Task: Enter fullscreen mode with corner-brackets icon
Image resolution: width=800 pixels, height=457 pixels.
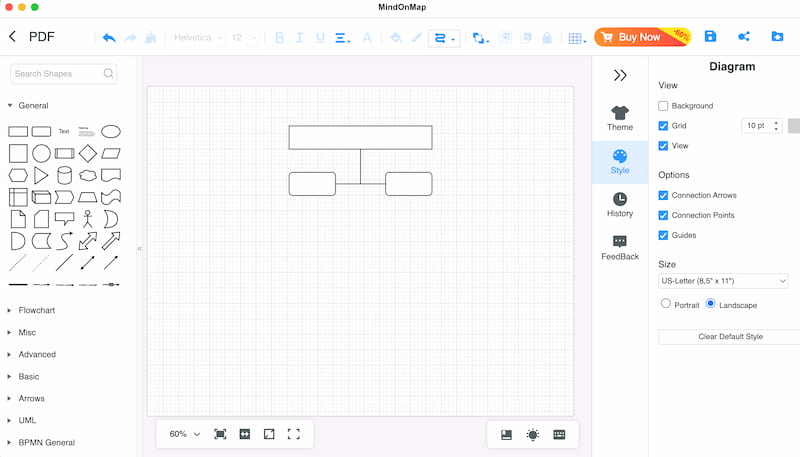Action: coord(294,434)
